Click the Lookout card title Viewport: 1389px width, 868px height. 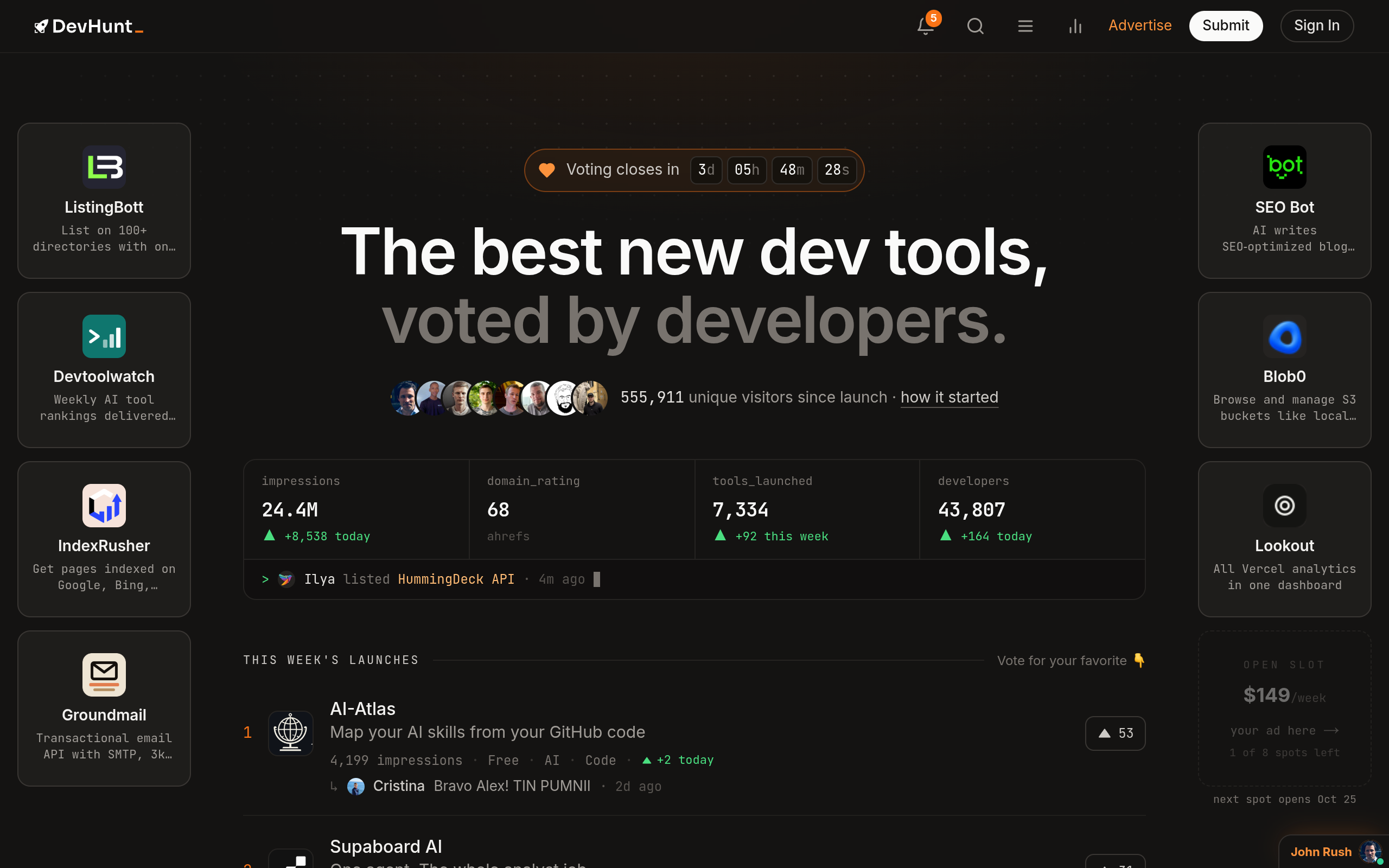pos(1284,546)
